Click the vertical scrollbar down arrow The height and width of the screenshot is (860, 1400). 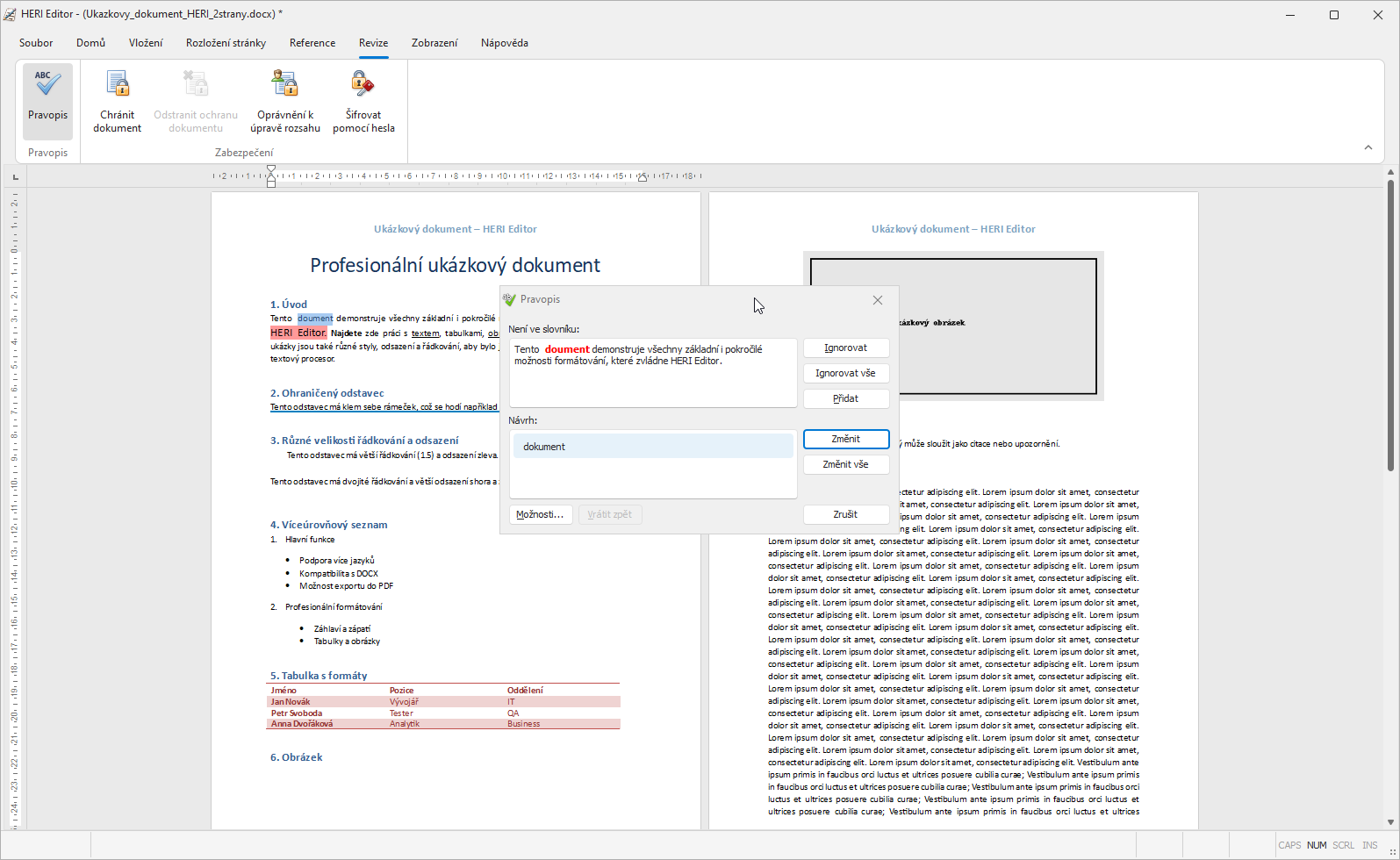pyautogui.click(x=1390, y=822)
